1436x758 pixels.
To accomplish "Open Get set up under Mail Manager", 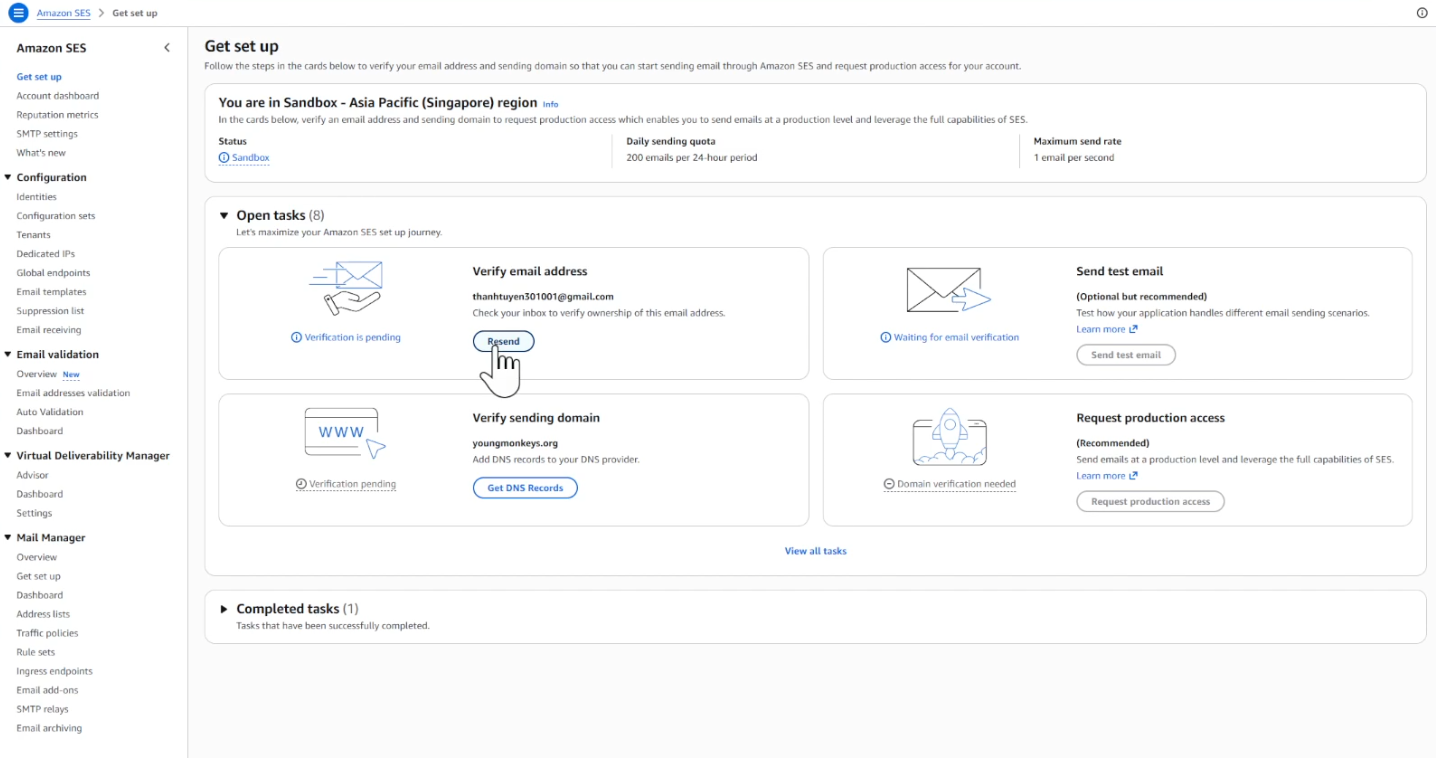I will coord(39,576).
